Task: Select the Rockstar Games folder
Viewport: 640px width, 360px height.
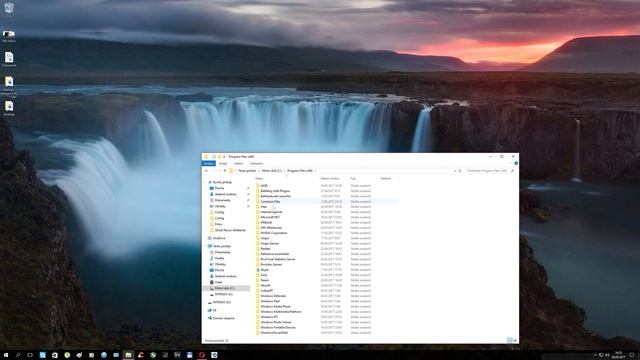Action: pos(271,264)
